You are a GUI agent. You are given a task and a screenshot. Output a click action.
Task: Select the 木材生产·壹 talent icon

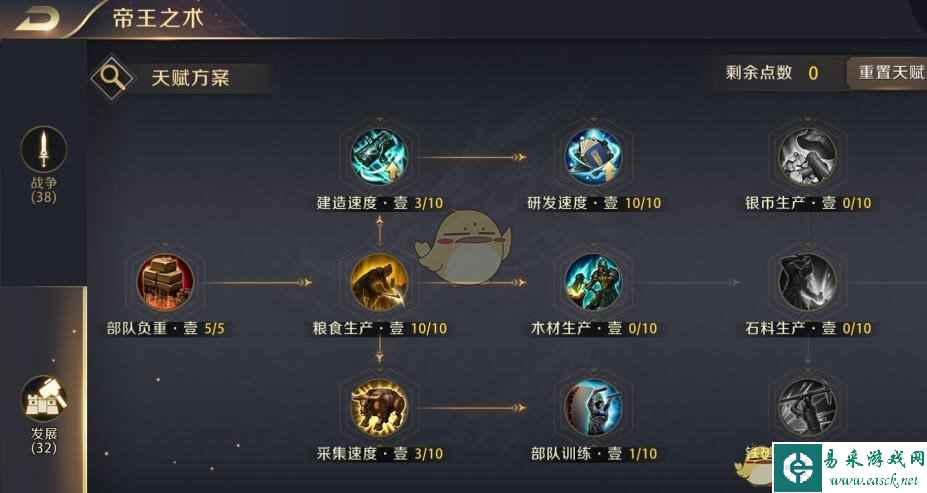click(x=593, y=283)
